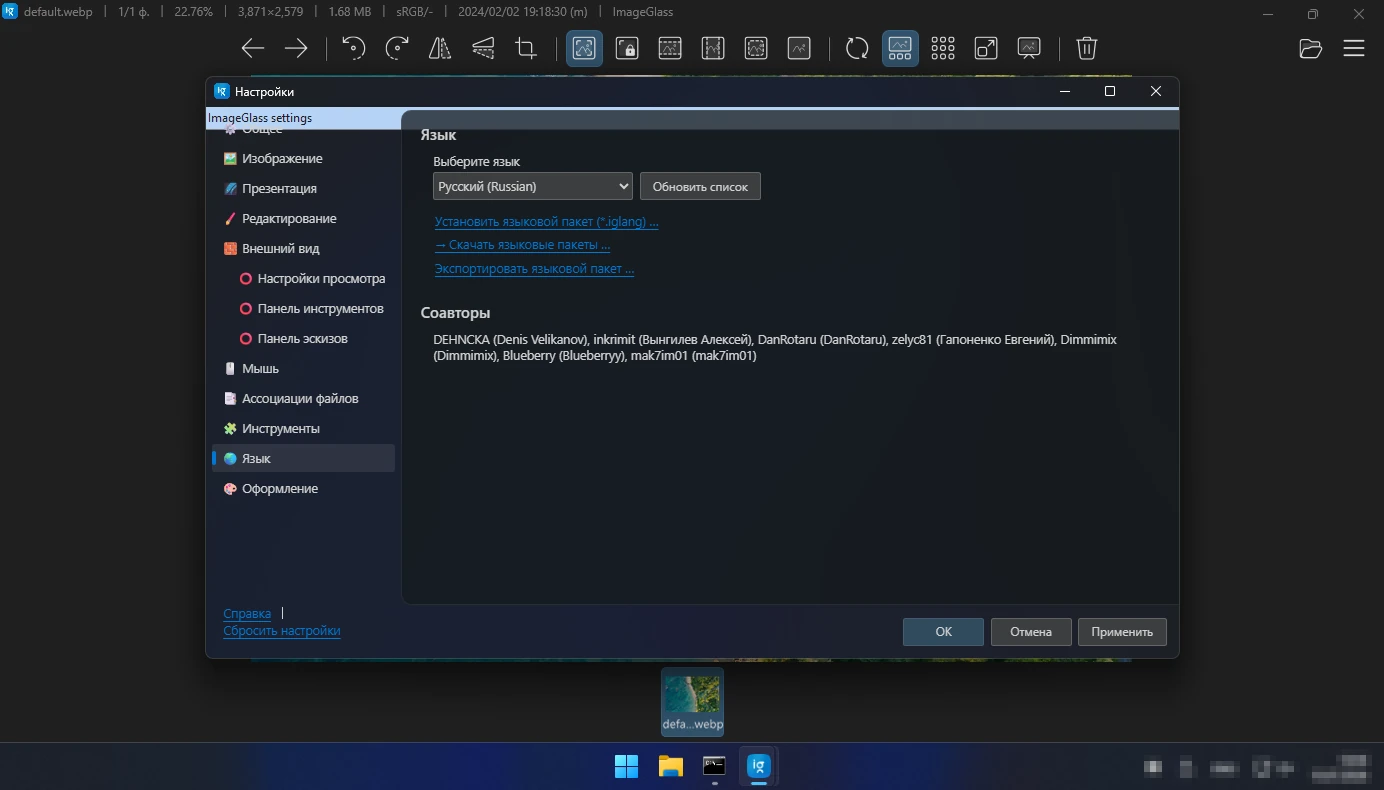Click the Обновить список button
Screen dimensions: 1384x790
(x=700, y=186)
